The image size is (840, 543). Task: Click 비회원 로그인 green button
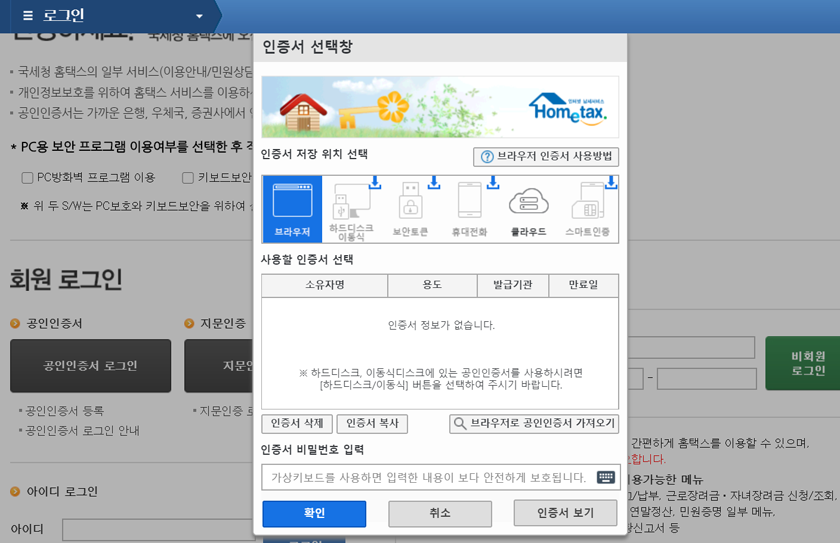click(802, 363)
